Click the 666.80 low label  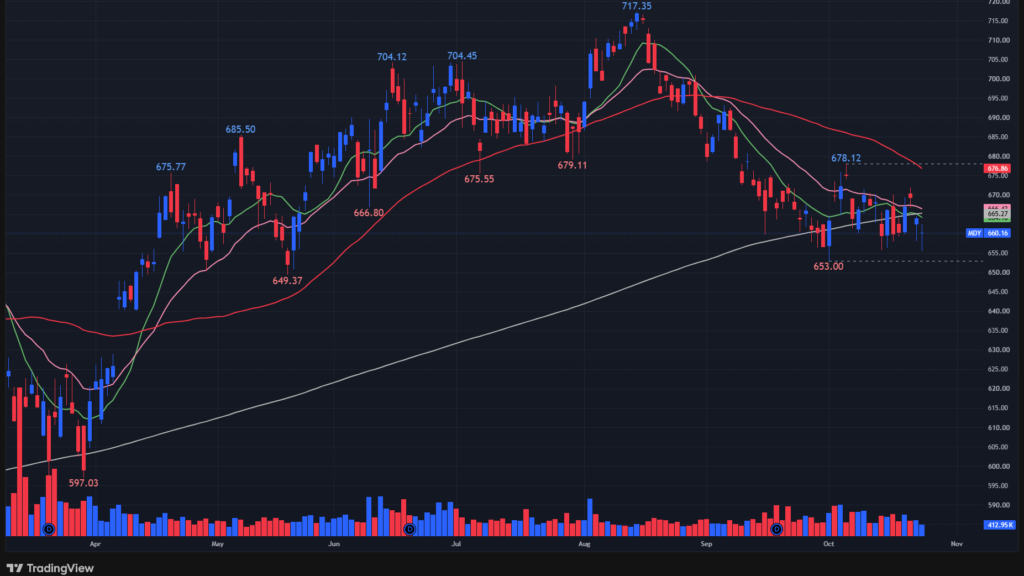(x=368, y=213)
